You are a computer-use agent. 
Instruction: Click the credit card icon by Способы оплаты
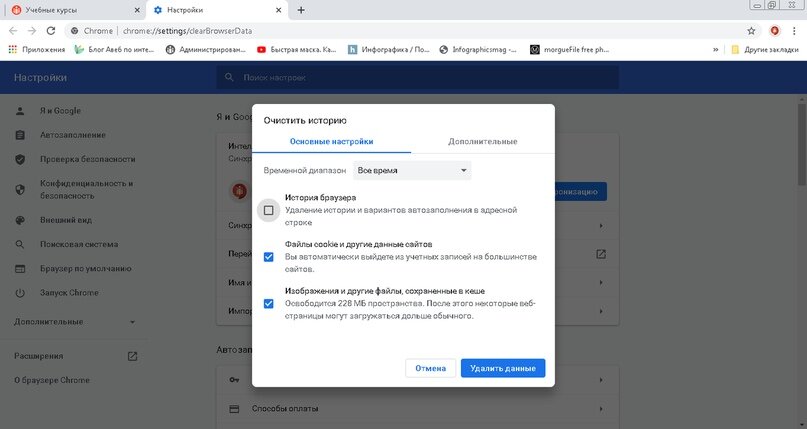pyautogui.click(x=234, y=409)
